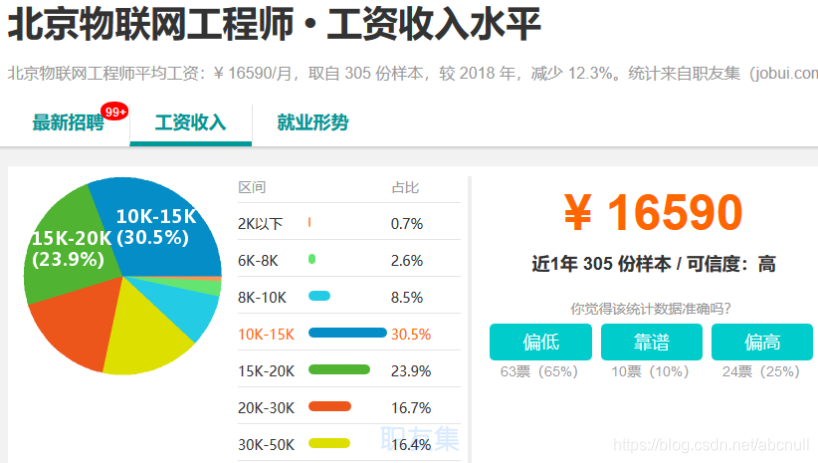Click the 63票 (65%) vote count
This screenshot has width=818, height=463.
(539, 371)
